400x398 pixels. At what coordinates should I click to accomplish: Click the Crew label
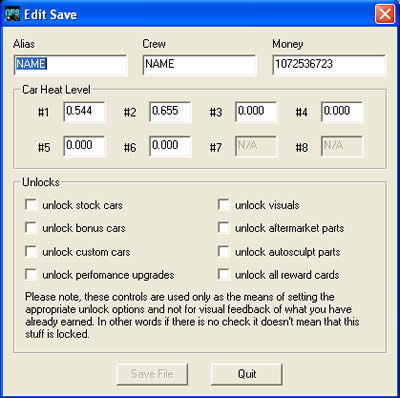154,44
